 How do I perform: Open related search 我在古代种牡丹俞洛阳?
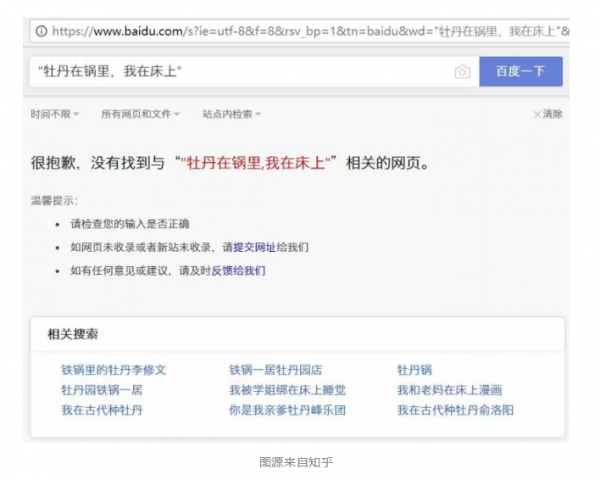[x=455, y=410]
